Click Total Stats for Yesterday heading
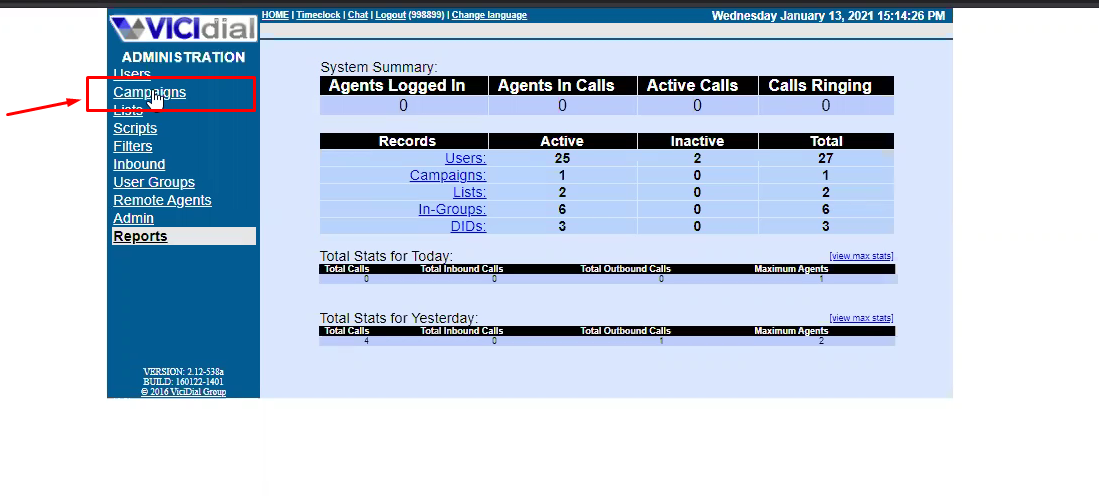The height and width of the screenshot is (496, 1099). (399, 318)
